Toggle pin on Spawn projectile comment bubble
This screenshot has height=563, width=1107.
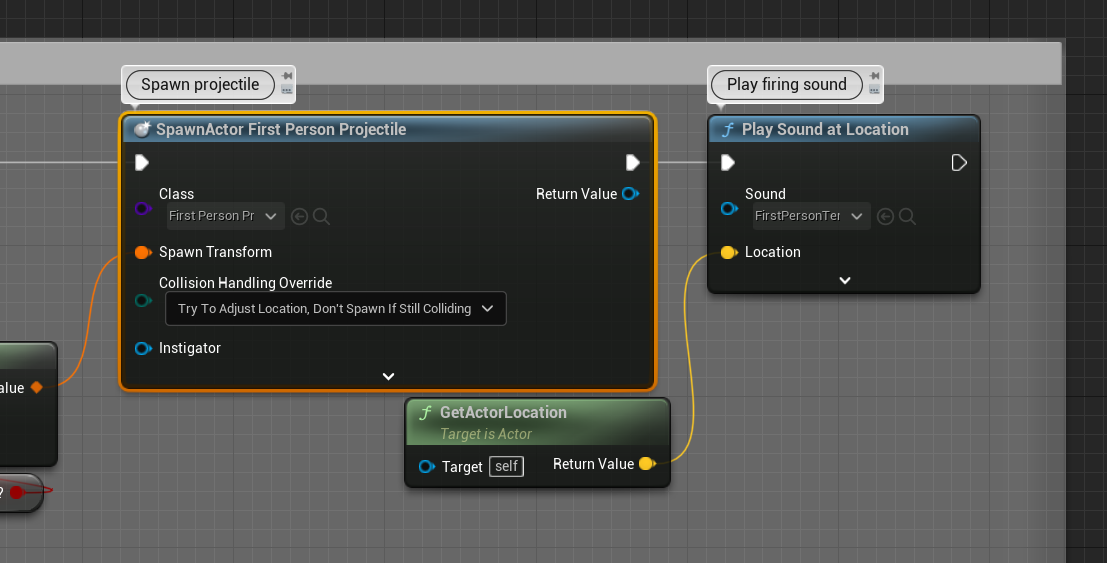point(287,76)
